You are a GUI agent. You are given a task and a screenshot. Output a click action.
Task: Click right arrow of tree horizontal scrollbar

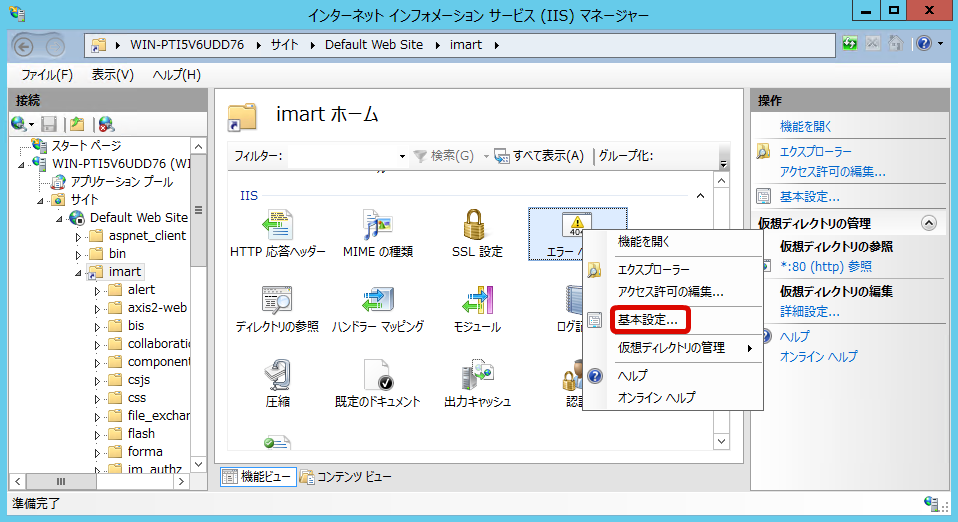click(181, 482)
